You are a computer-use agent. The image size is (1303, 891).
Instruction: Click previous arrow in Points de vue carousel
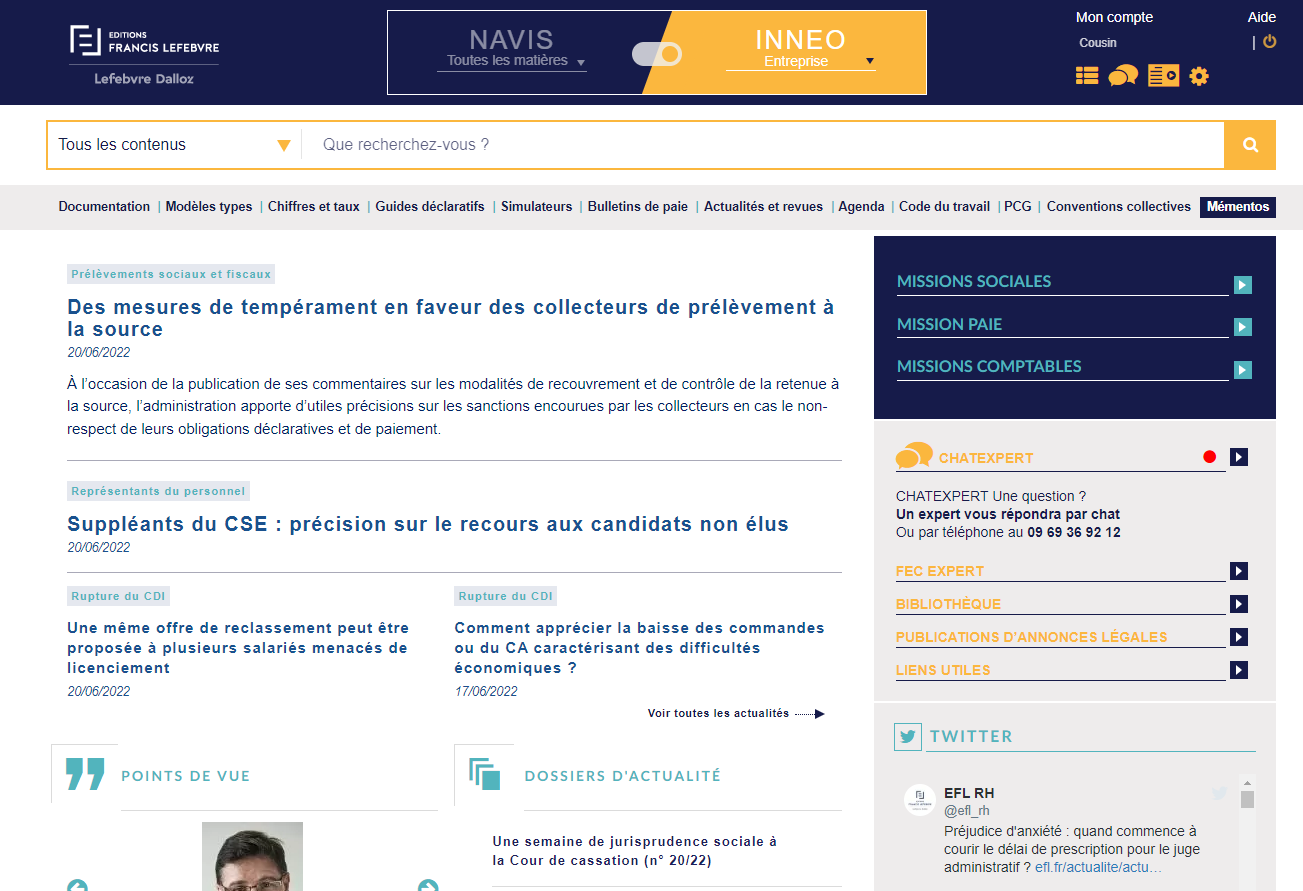(77, 885)
